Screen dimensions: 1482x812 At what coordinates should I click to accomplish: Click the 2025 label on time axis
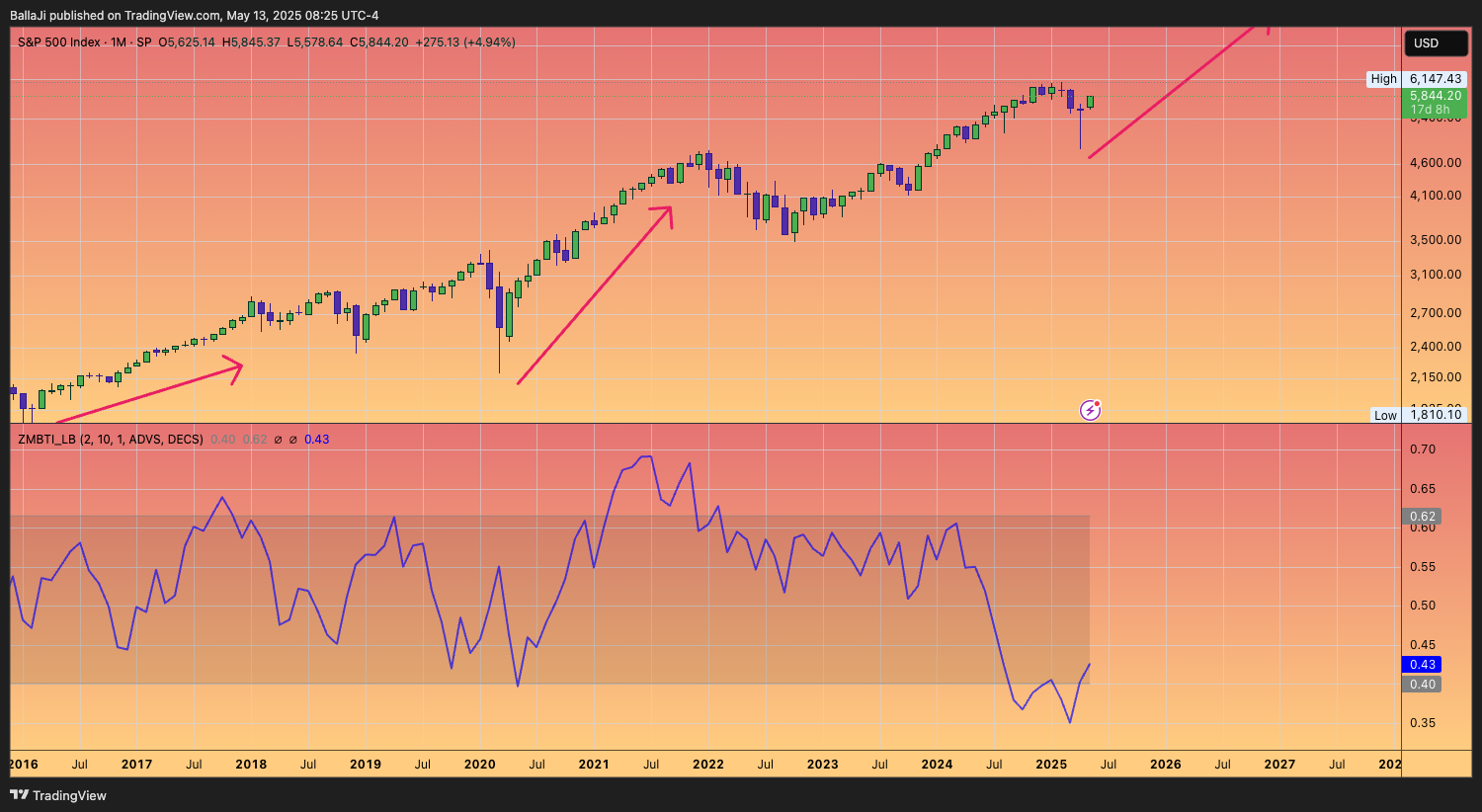pos(1051,765)
